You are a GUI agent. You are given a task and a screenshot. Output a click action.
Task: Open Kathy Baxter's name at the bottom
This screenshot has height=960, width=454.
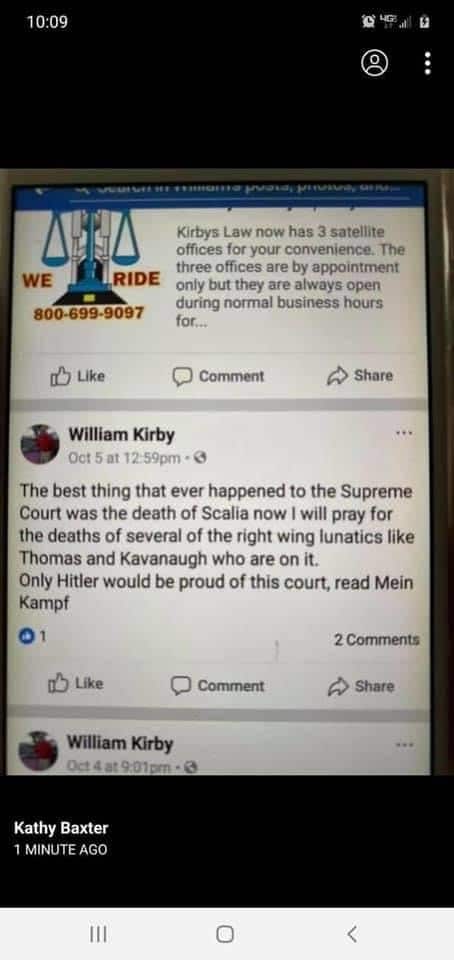click(x=61, y=828)
